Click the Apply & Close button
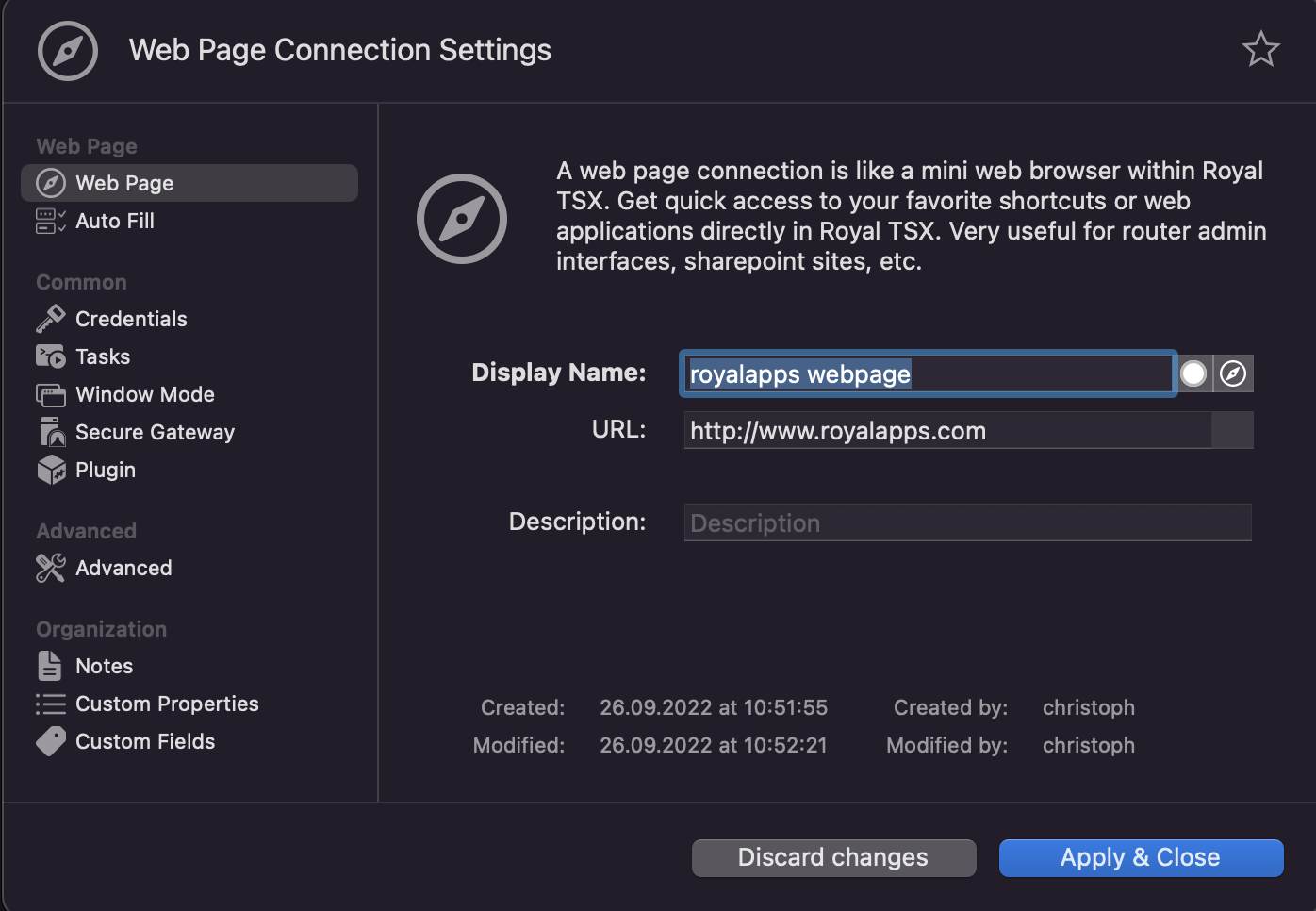 pos(1141,858)
